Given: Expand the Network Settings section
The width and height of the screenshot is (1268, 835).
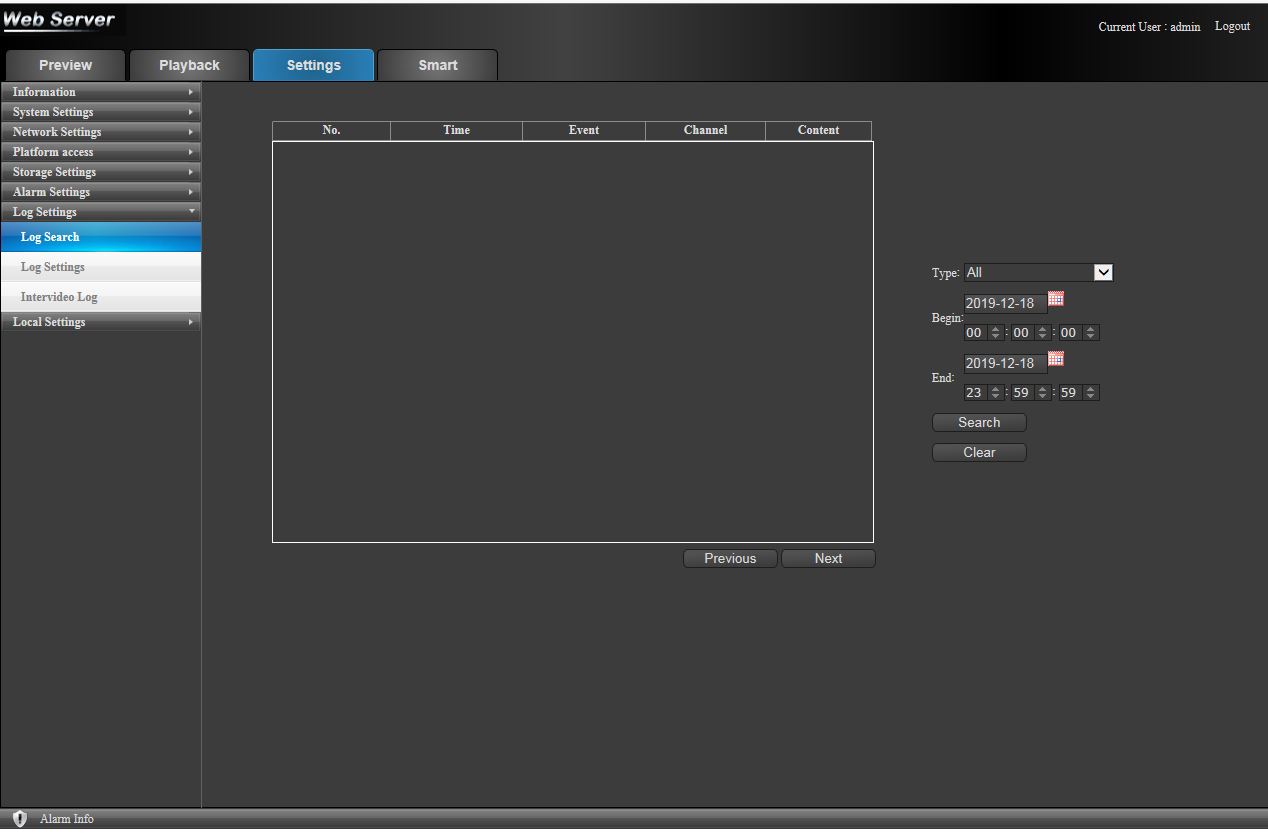Looking at the screenshot, I should pyautogui.click(x=100, y=132).
